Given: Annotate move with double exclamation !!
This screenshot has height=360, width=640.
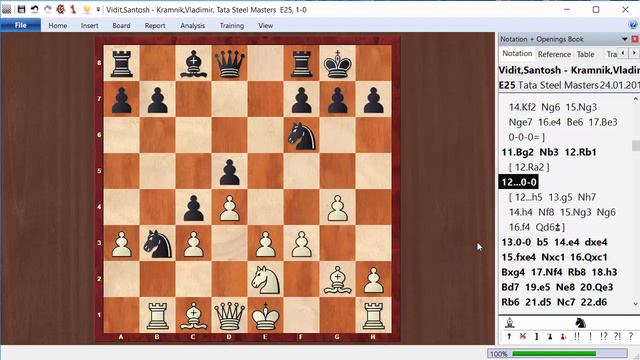Looking at the screenshot, I should click(x=577, y=336).
